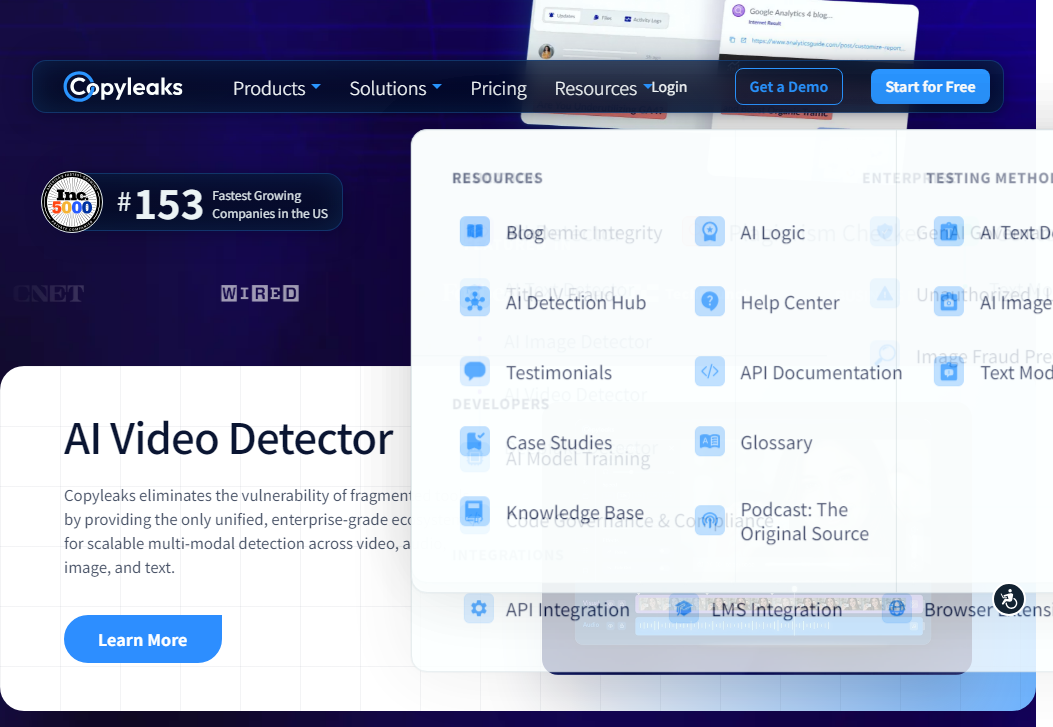
Task: Click the AI Image camera icon
Action: pyautogui.click(x=949, y=302)
